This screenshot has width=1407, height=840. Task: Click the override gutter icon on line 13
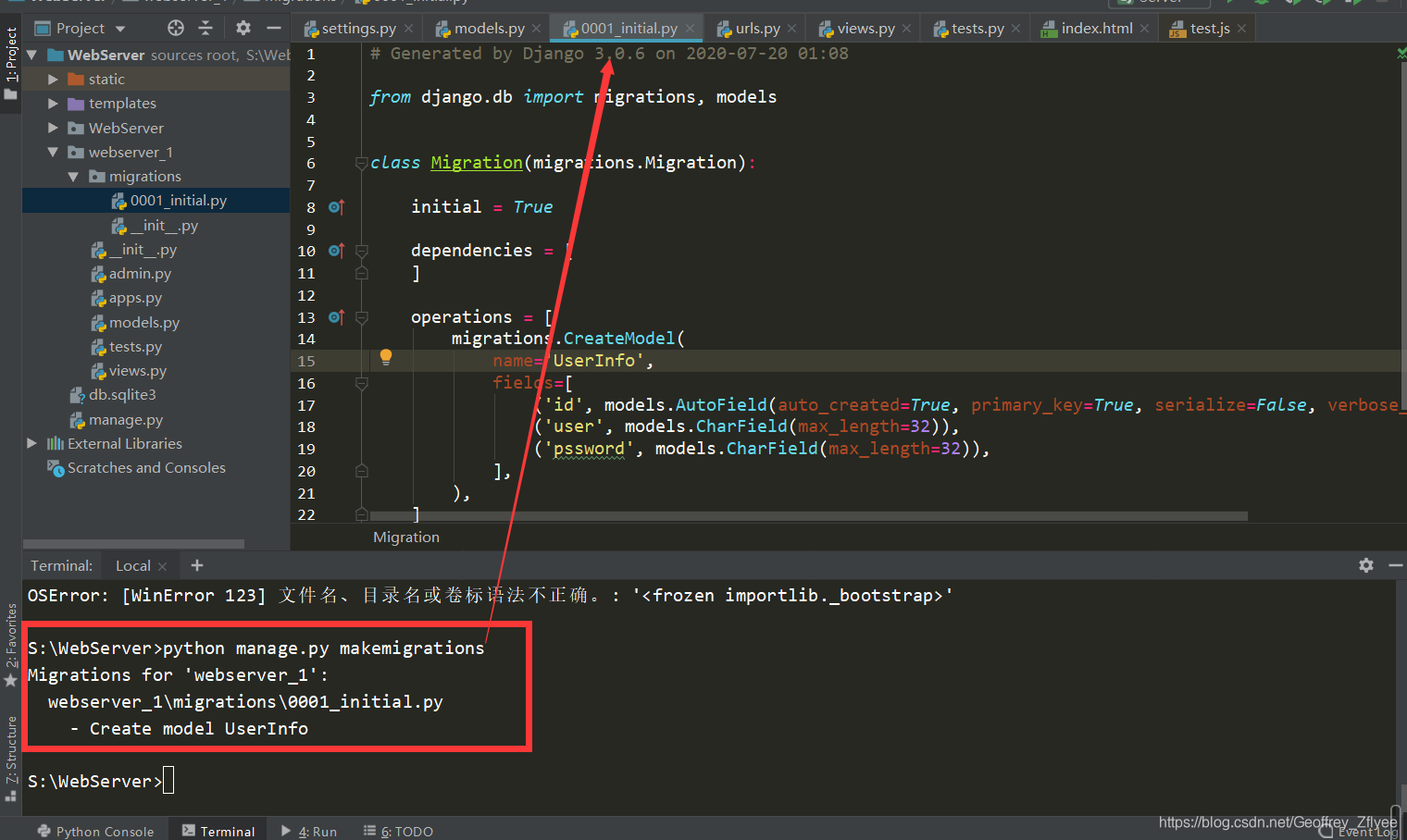336,317
